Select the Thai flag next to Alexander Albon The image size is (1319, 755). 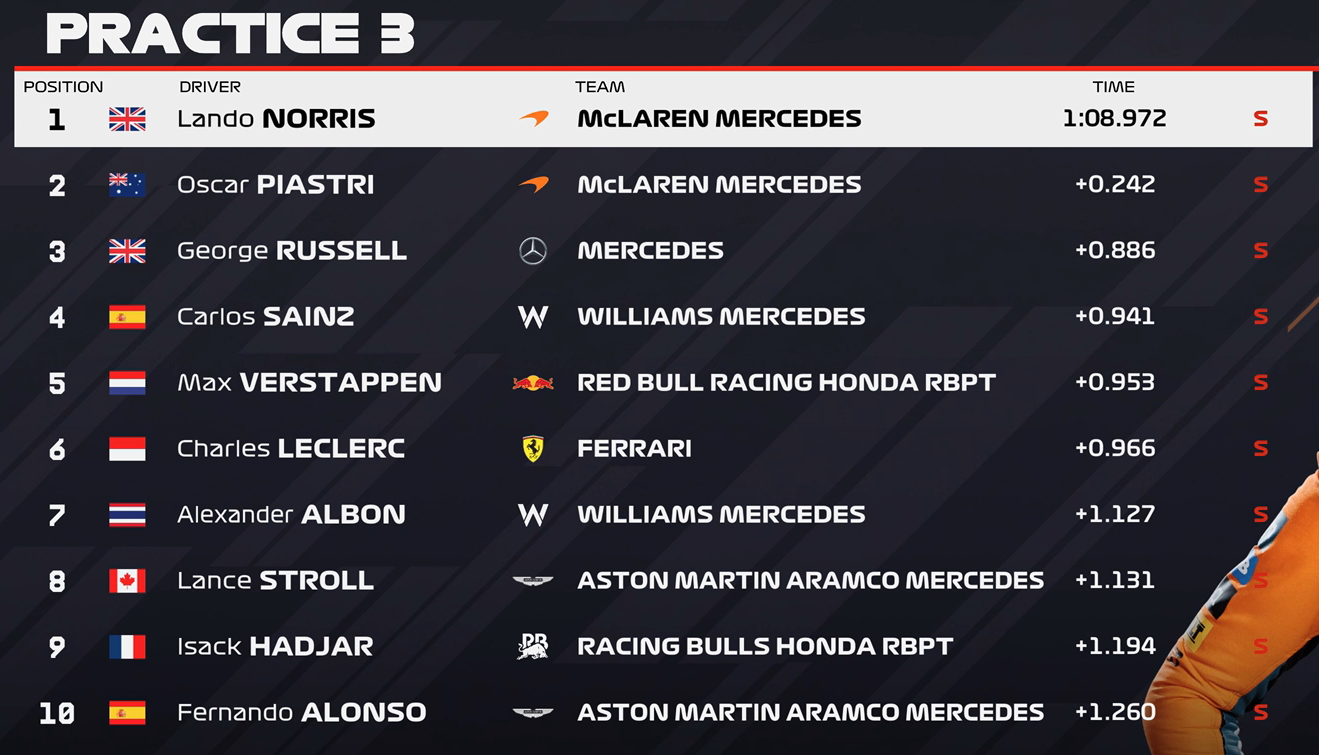pyautogui.click(x=127, y=515)
